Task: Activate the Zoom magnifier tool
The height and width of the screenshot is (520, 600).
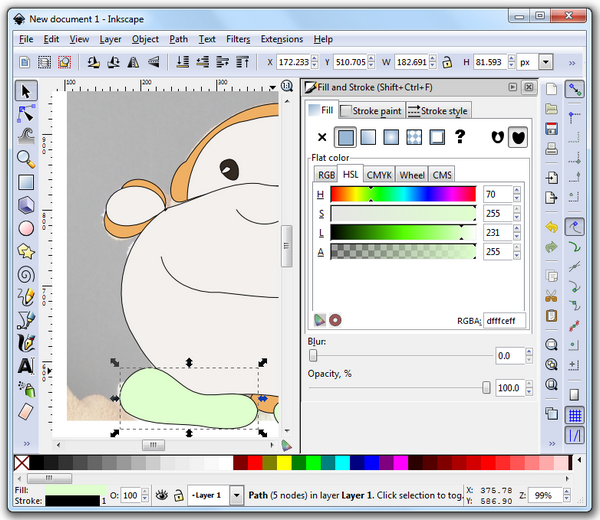Action: click(x=26, y=159)
